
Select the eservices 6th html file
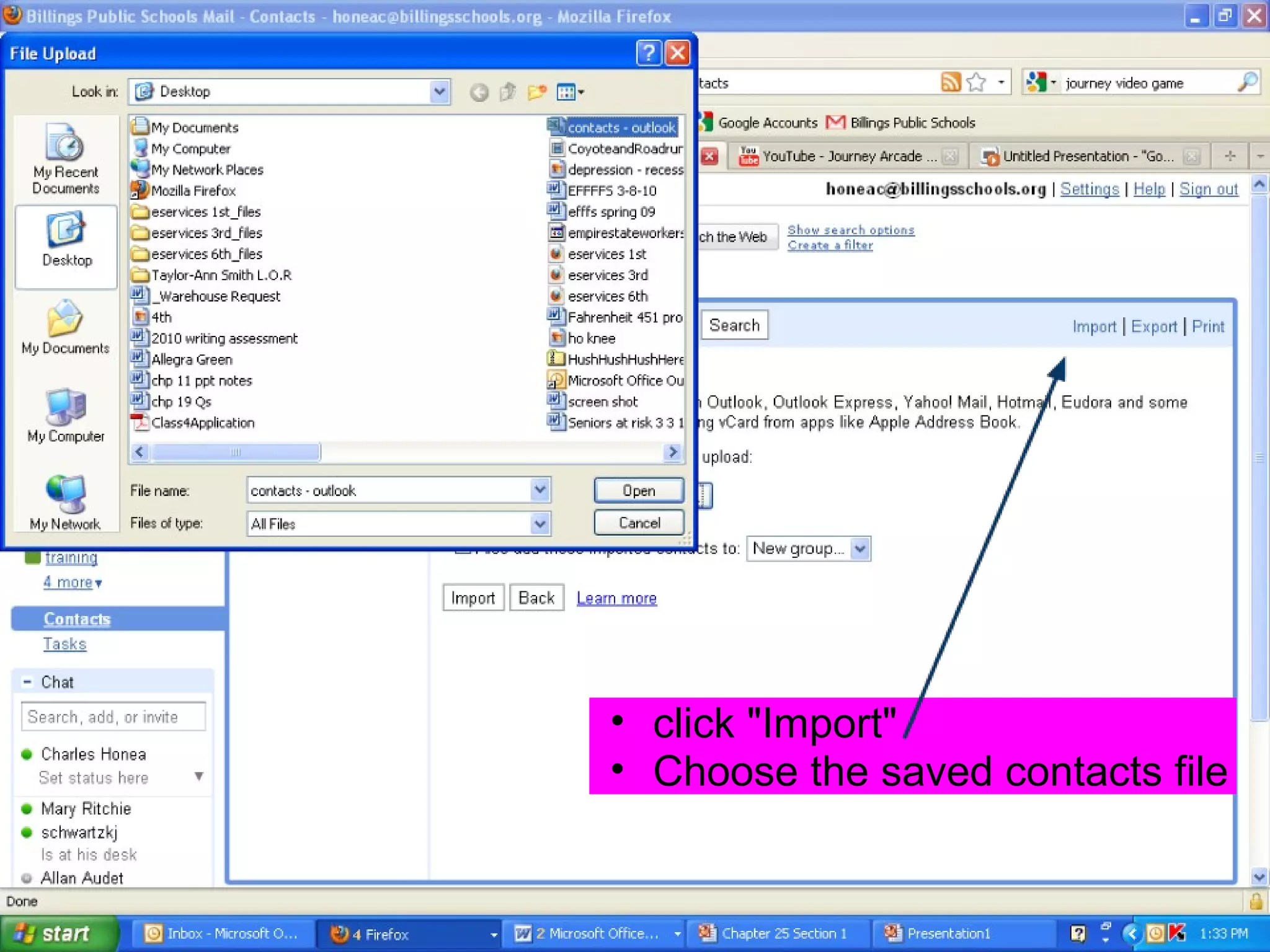[x=598, y=296]
